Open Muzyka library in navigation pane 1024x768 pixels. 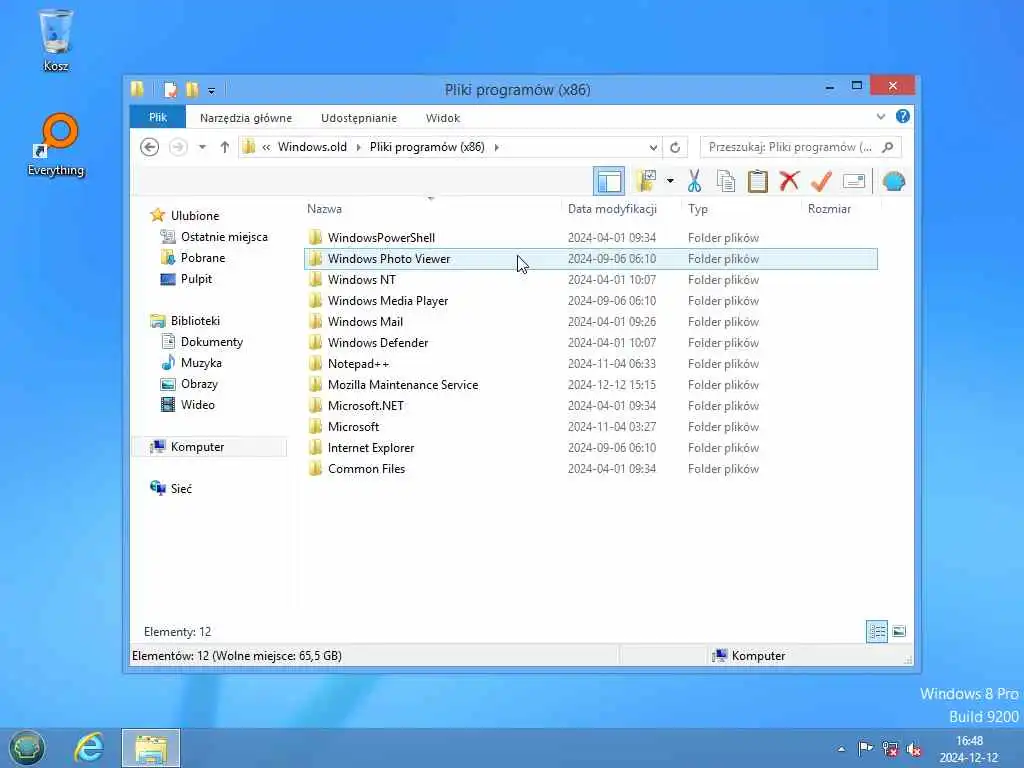click(x=191, y=362)
